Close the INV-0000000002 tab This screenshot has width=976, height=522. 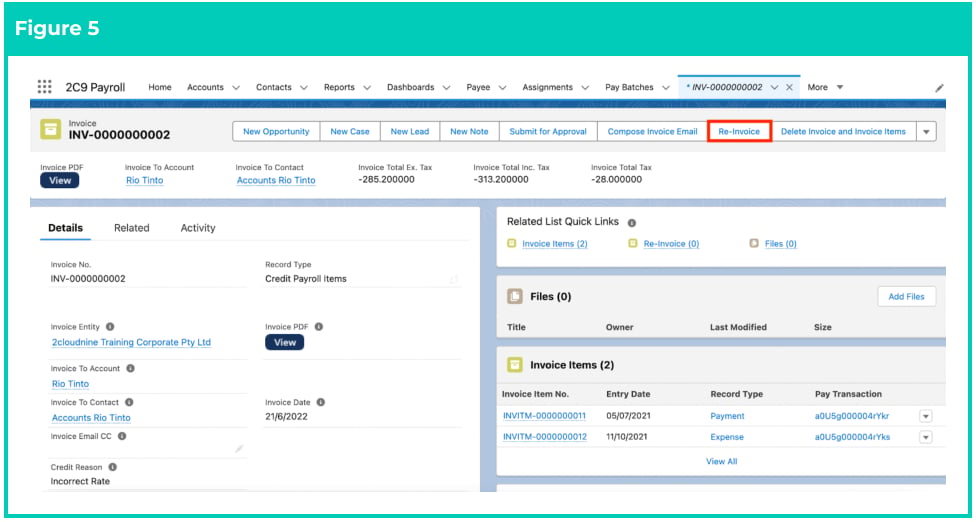coord(789,88)
